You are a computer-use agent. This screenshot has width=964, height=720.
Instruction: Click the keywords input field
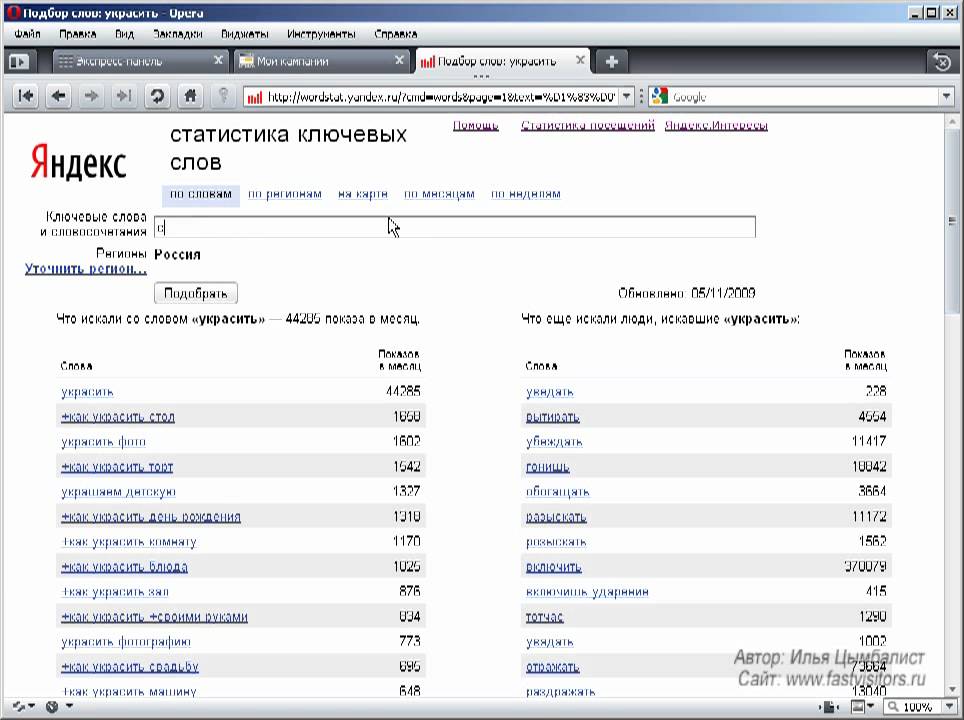455,227
